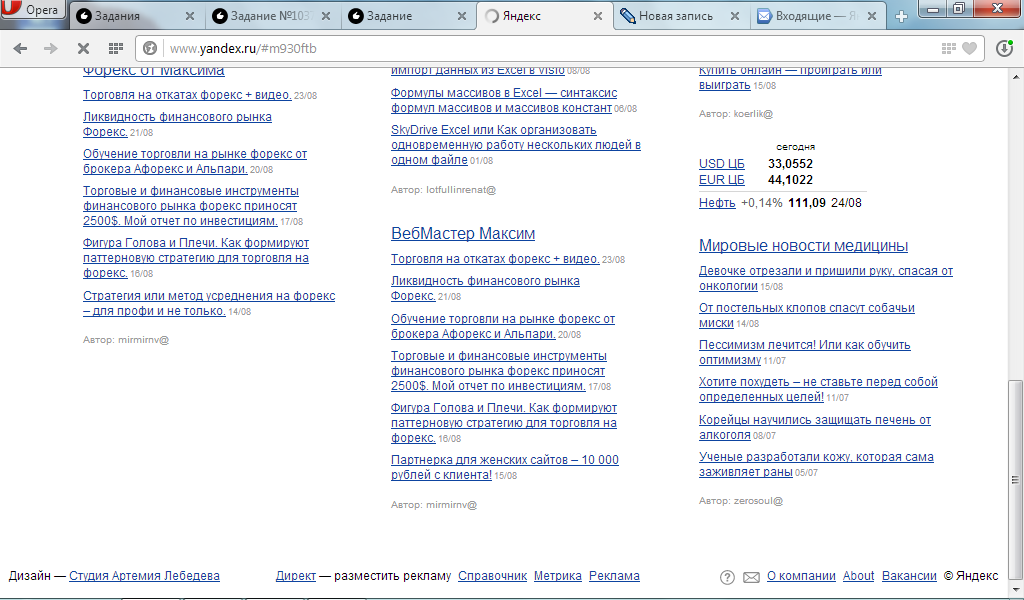The image size is (1024, 600).
Task: Open USD ЦБ exchange rate link
Action: (722, 164)
